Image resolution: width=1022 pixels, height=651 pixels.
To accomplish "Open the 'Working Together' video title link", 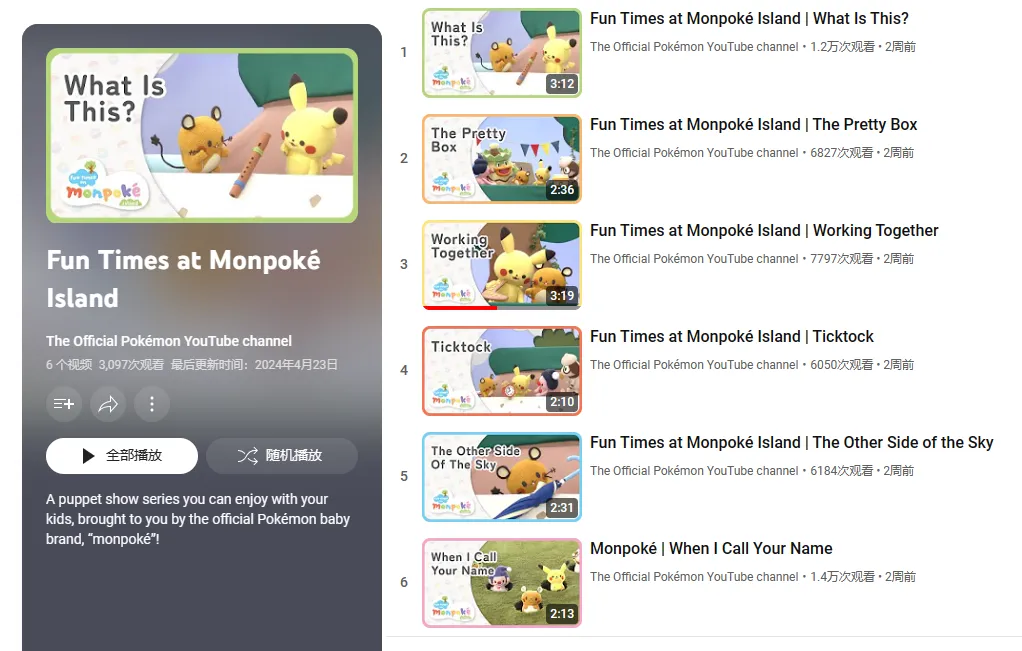I will [764, 231].
